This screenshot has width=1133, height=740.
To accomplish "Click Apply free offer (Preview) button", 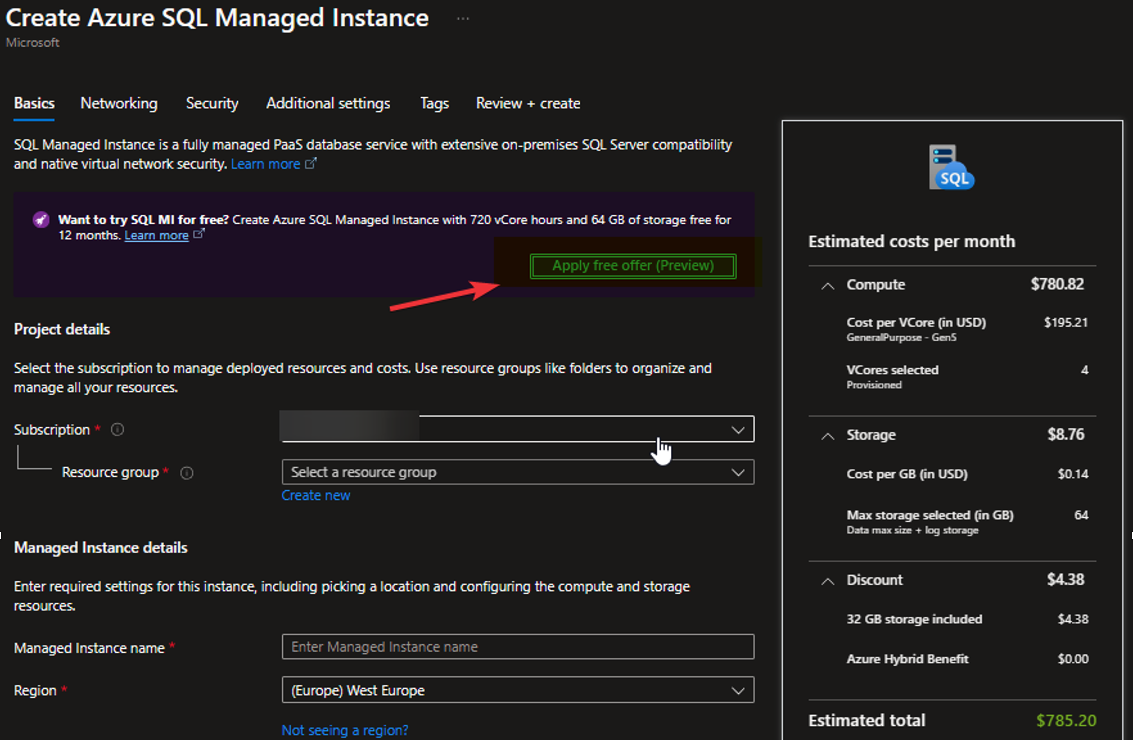I will (633, 266).
